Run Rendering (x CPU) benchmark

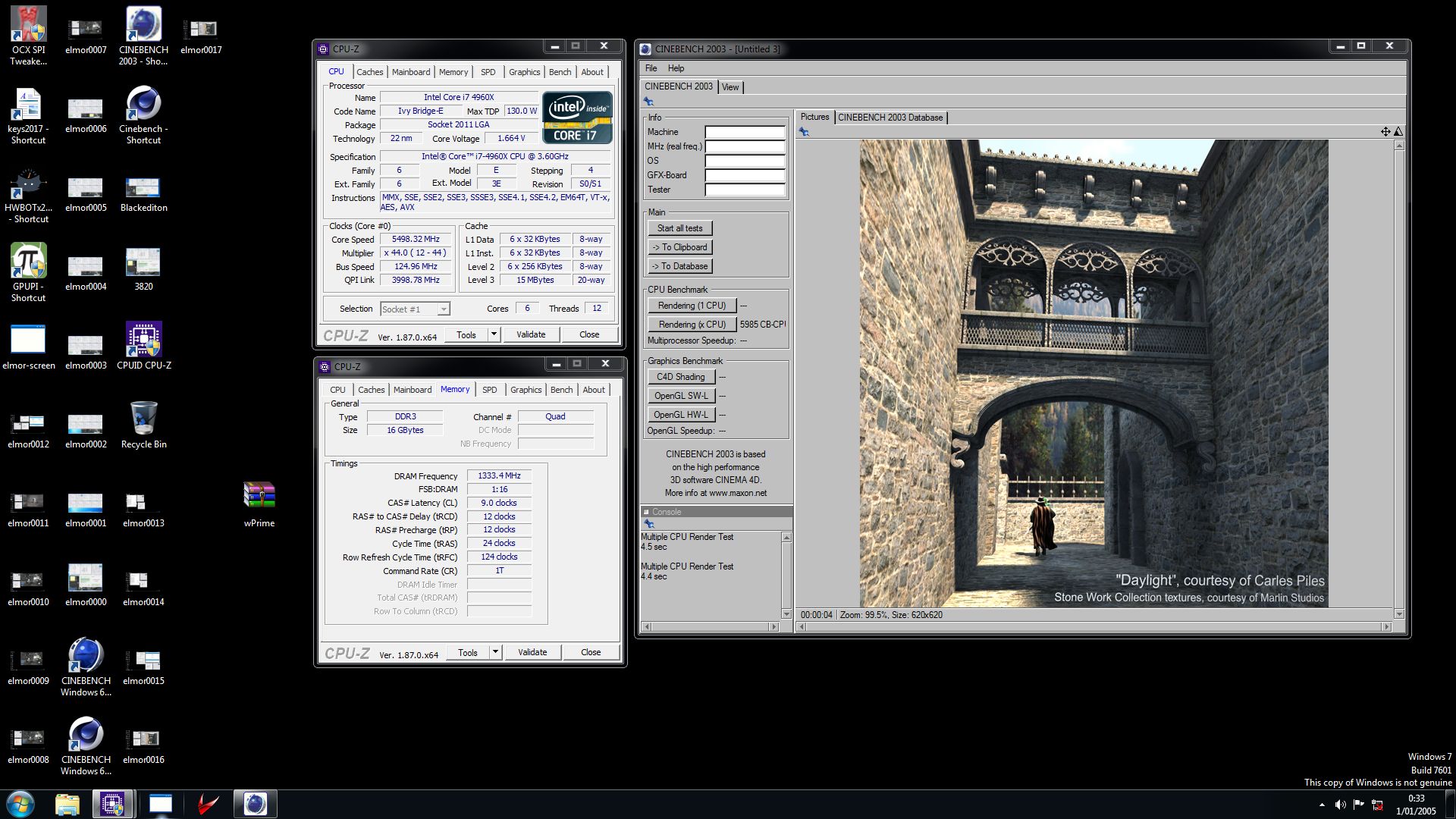[692, 325]
